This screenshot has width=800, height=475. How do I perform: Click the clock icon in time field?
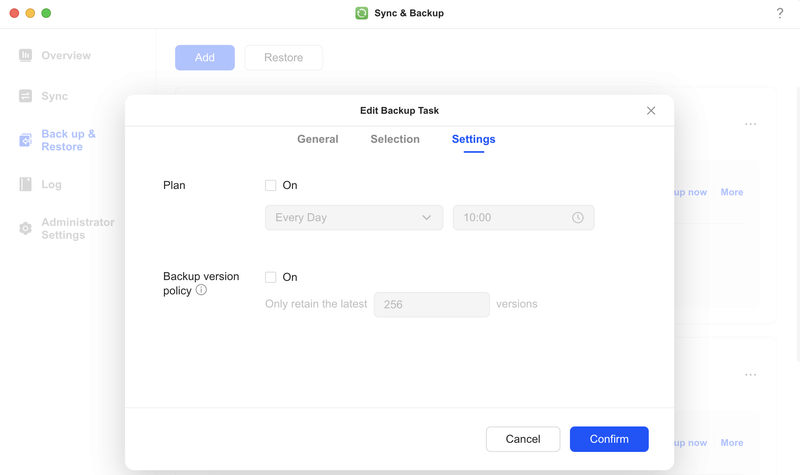click(x=578, y=218)
